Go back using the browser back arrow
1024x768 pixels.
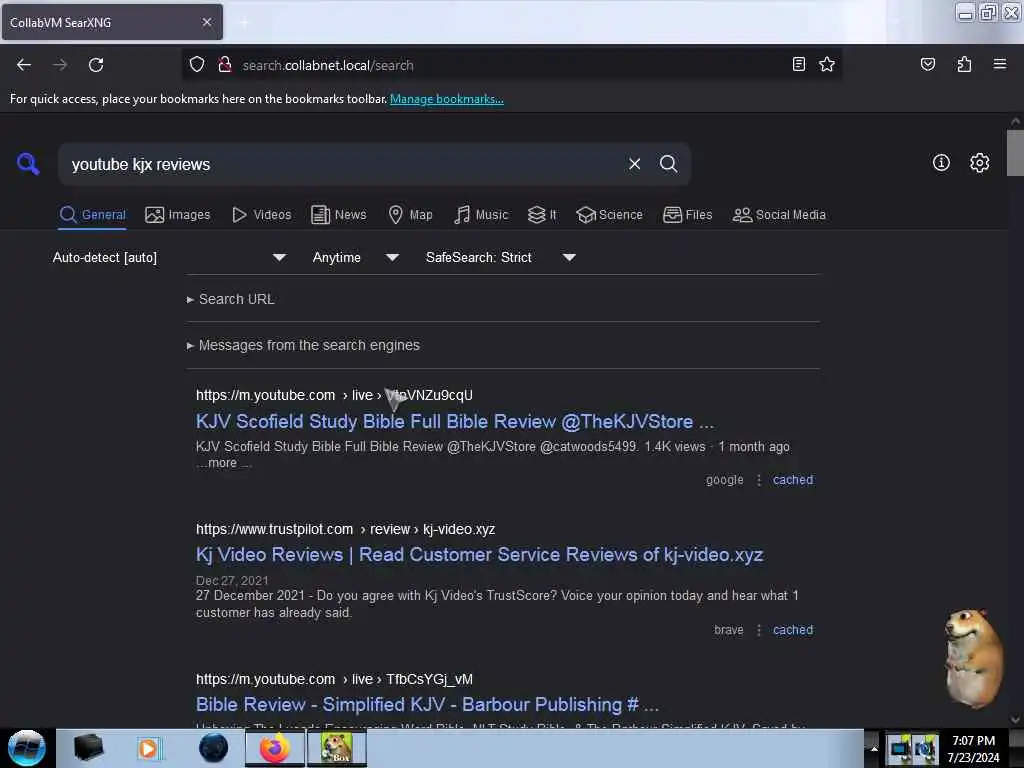click(24, 65)
